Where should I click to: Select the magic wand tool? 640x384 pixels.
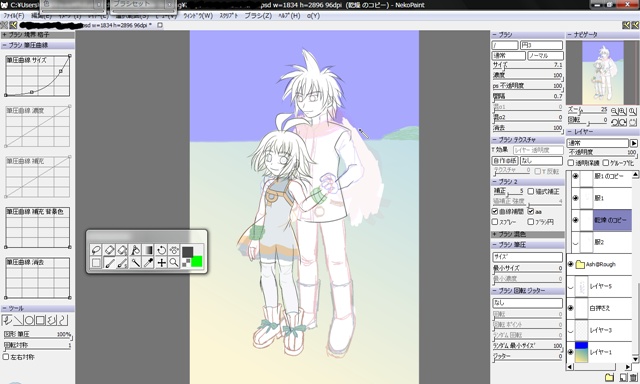click(x=135, y=263)
